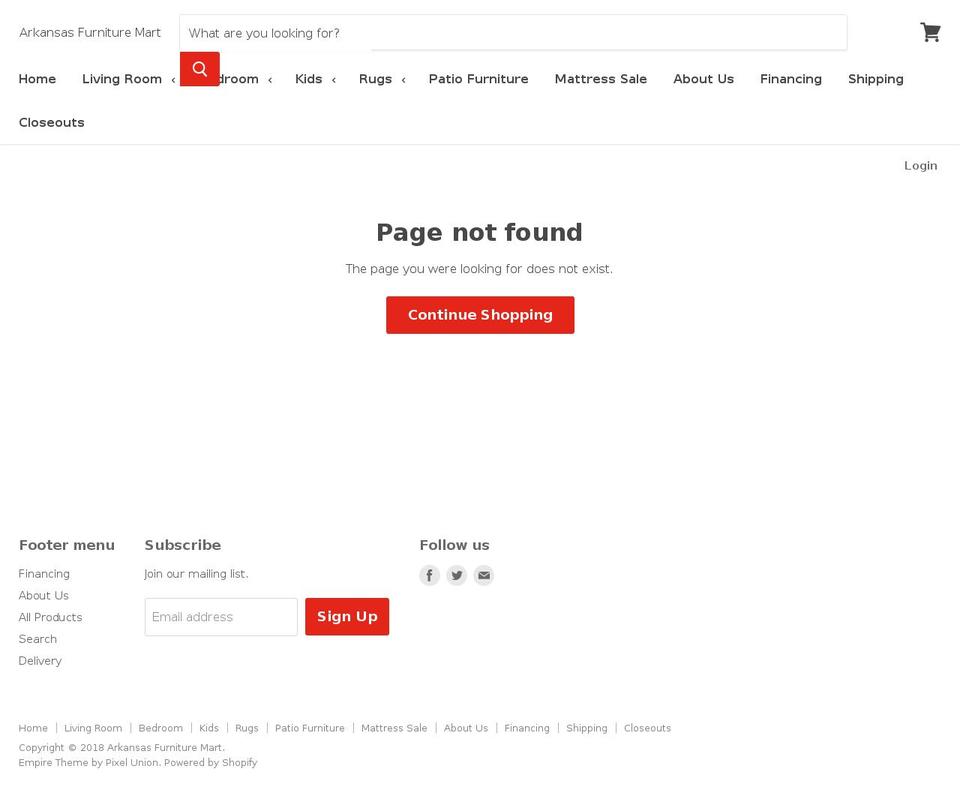
Task: Click the red search magnifier button
Action: point(200,69)
